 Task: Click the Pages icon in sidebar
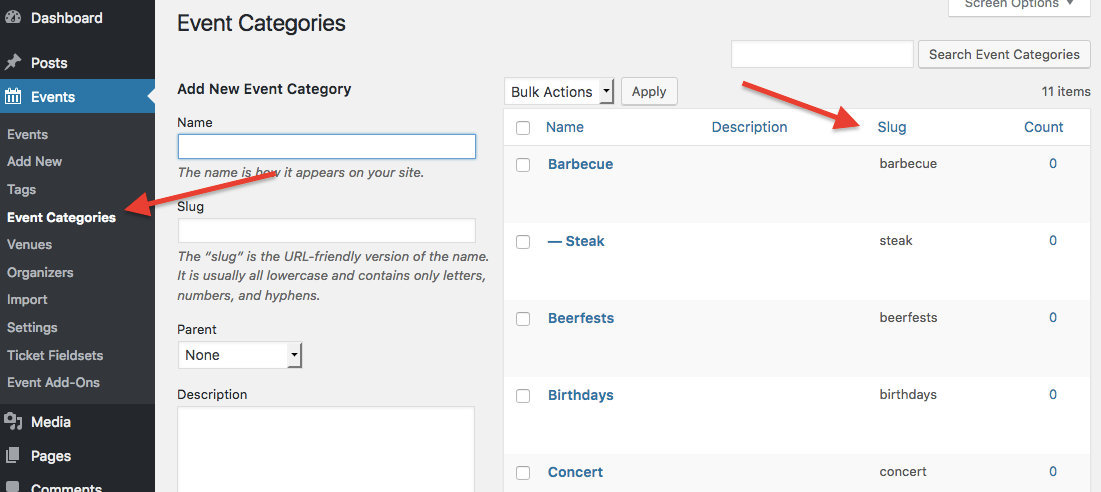point(13,456)
